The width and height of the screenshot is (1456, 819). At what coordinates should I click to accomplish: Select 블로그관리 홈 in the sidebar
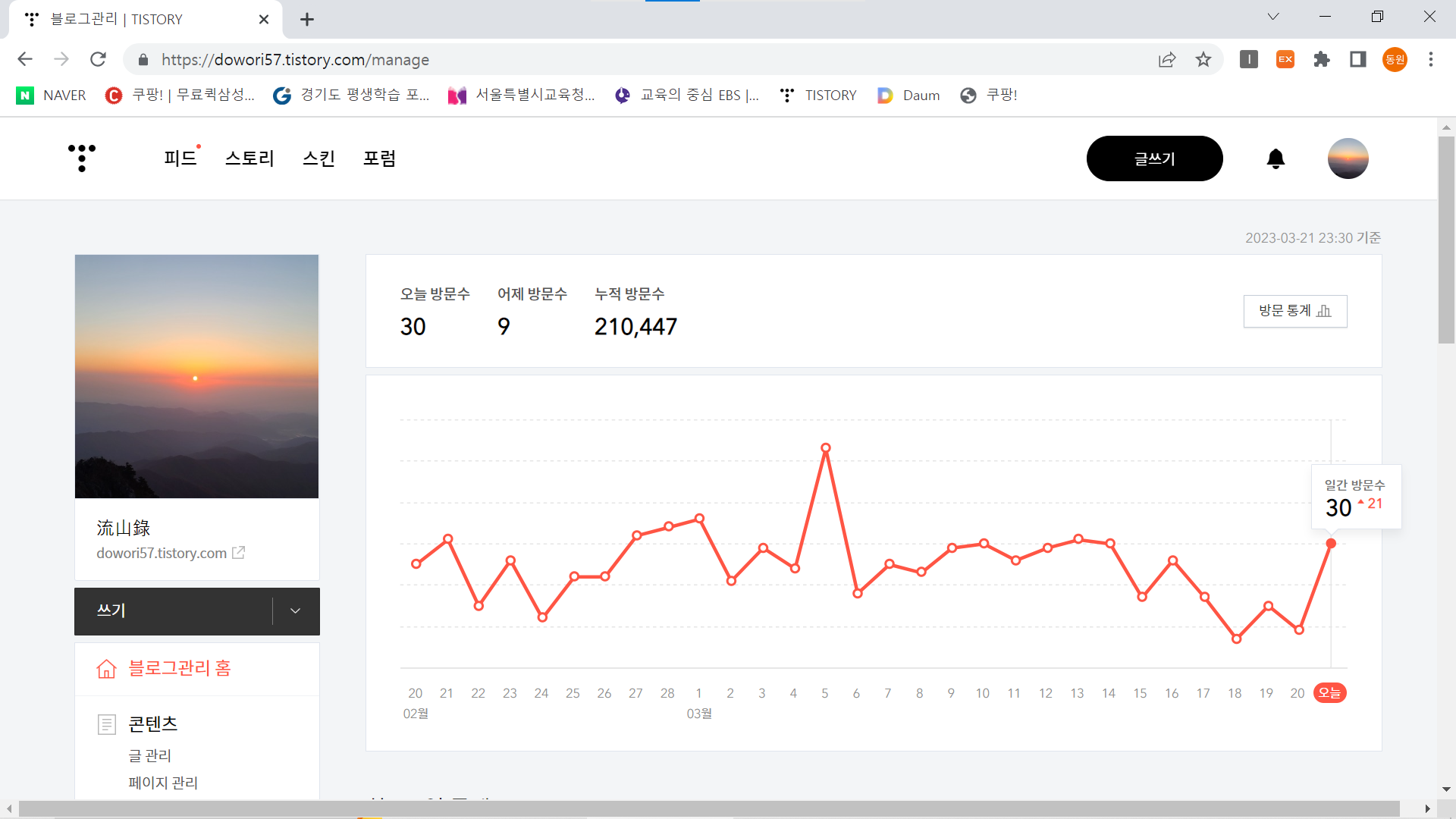click(x=179, y=668)
